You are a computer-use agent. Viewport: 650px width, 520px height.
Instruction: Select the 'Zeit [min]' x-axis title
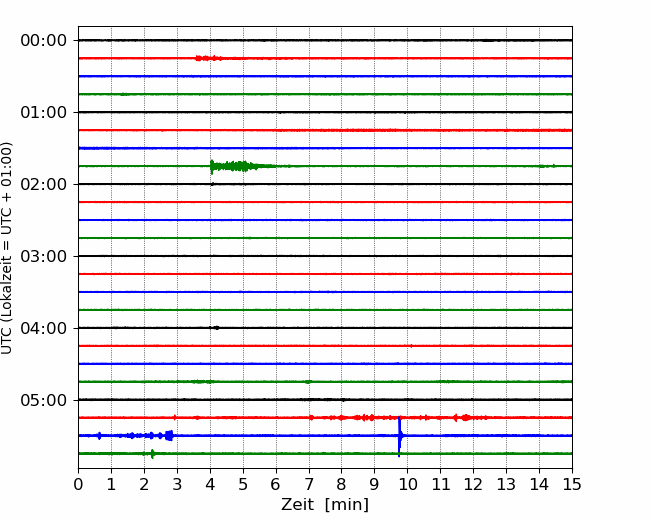(325, 505)
